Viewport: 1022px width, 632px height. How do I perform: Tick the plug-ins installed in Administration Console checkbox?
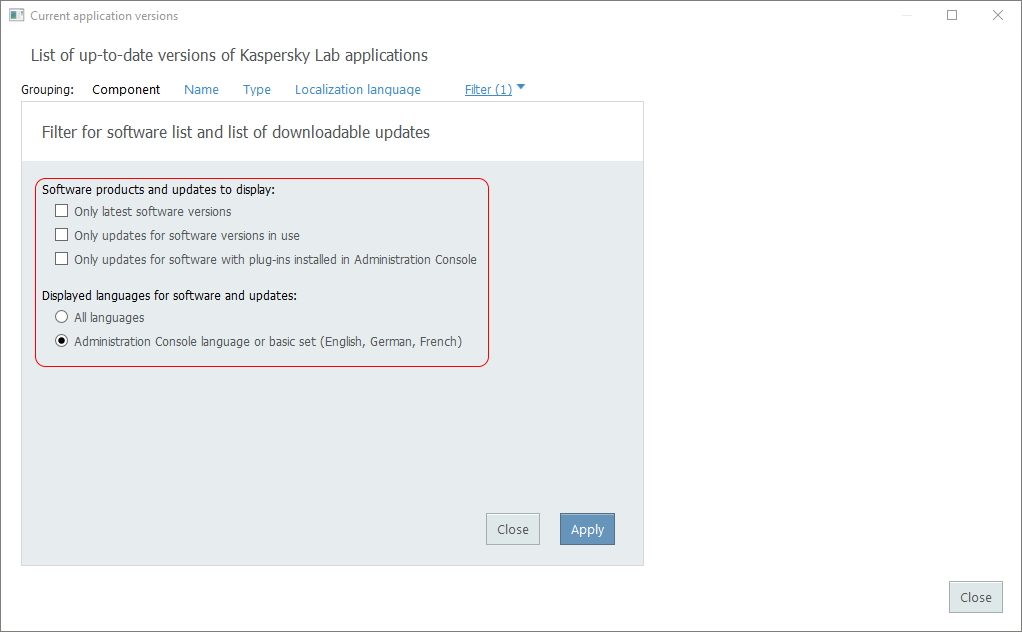(x=62, y=259)
